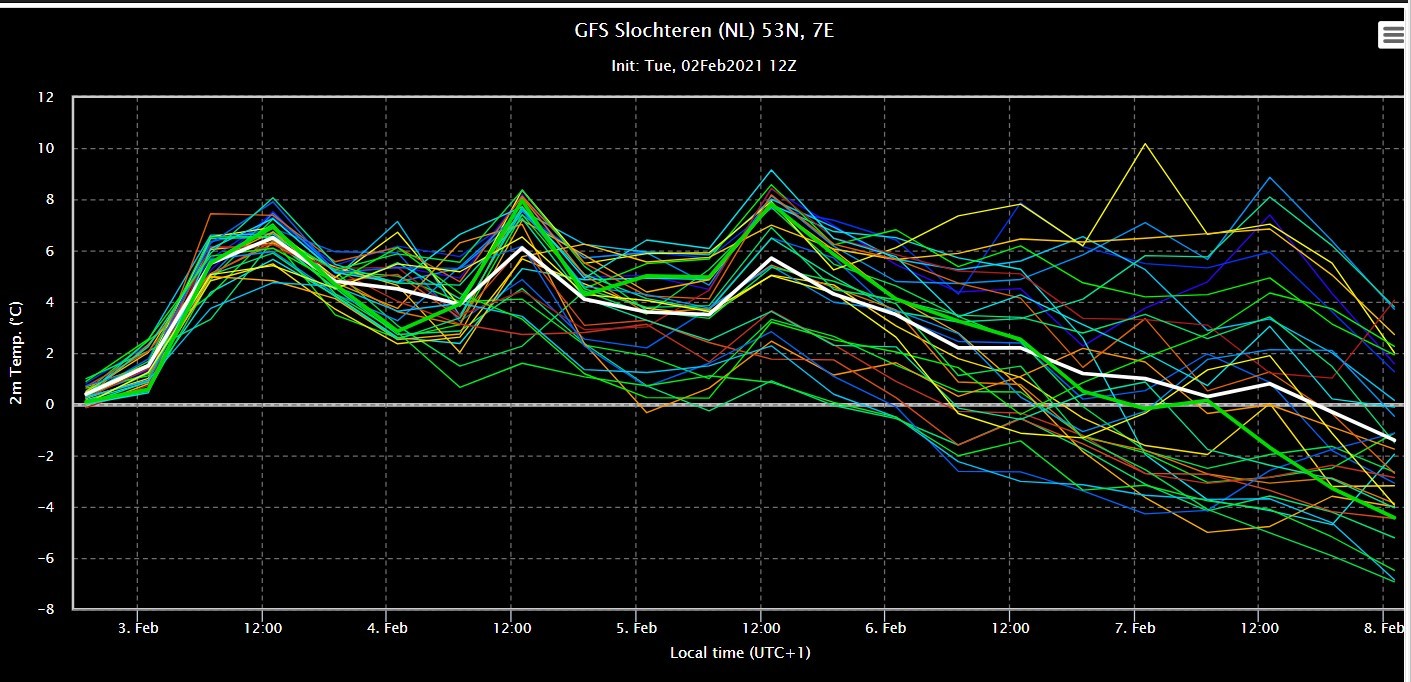Click the thick green line end near −4°C
Screen dimensions: 1411x682
click(1395, 517)
